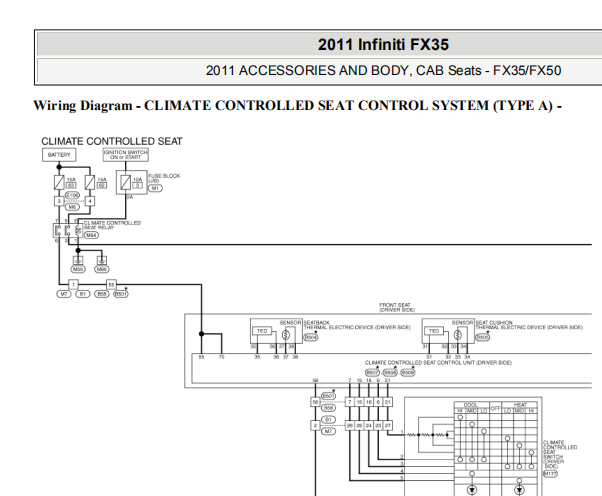602x496 pixels.
Task: Click the "2011 Infiniti FX35" title
Action: pos(383,45)
